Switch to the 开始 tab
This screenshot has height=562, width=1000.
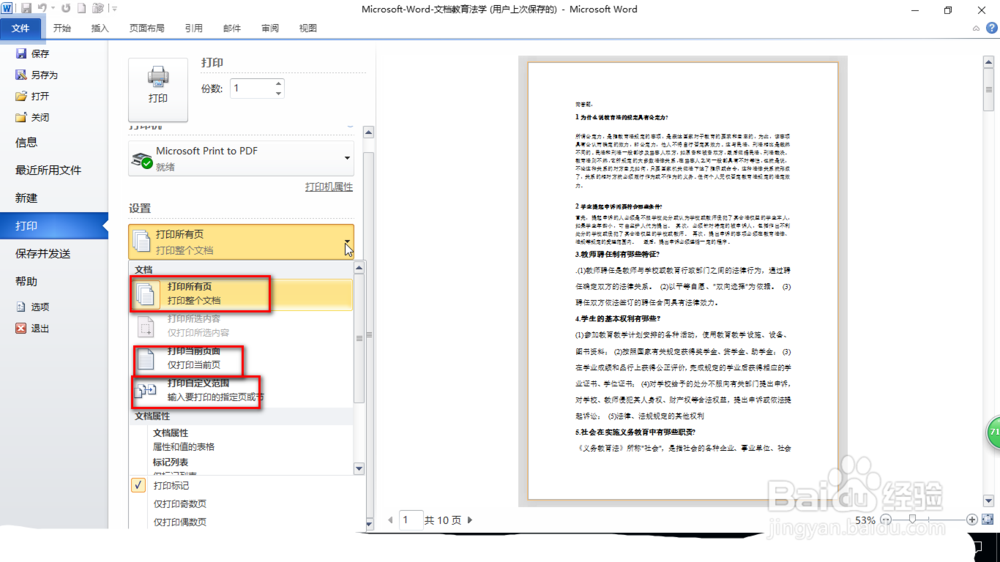[x=62, y=28]
